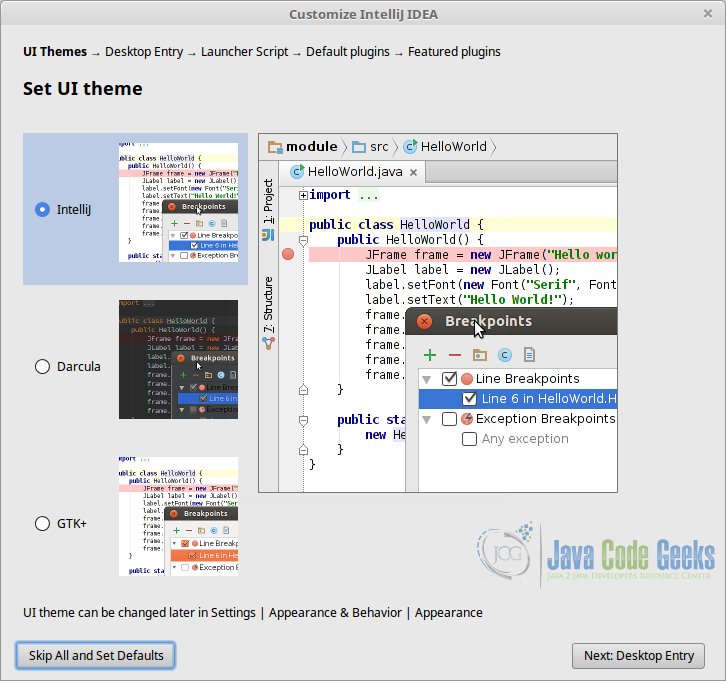Collapse the Exception Breakpoints tree node
The height and width of the screenshot is (681, 726).
(x=427, y=420)
